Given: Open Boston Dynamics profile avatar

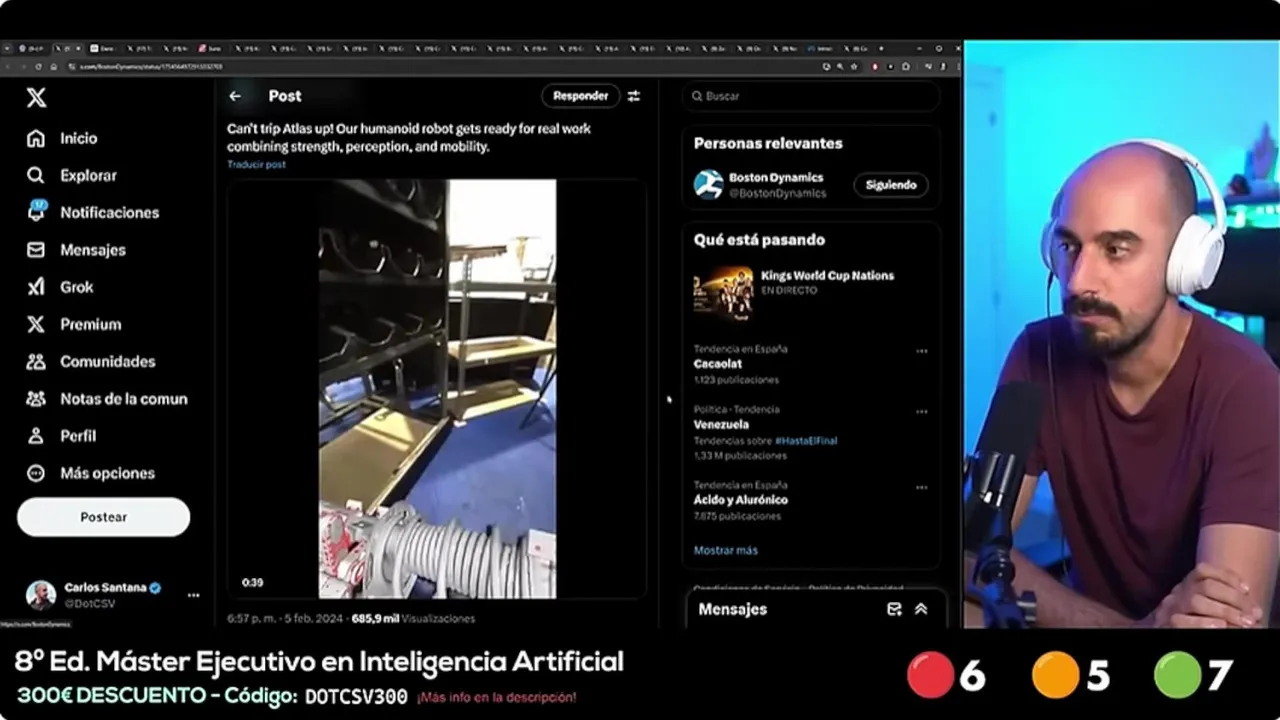Looking at the screenshot, I should (708, 185).
